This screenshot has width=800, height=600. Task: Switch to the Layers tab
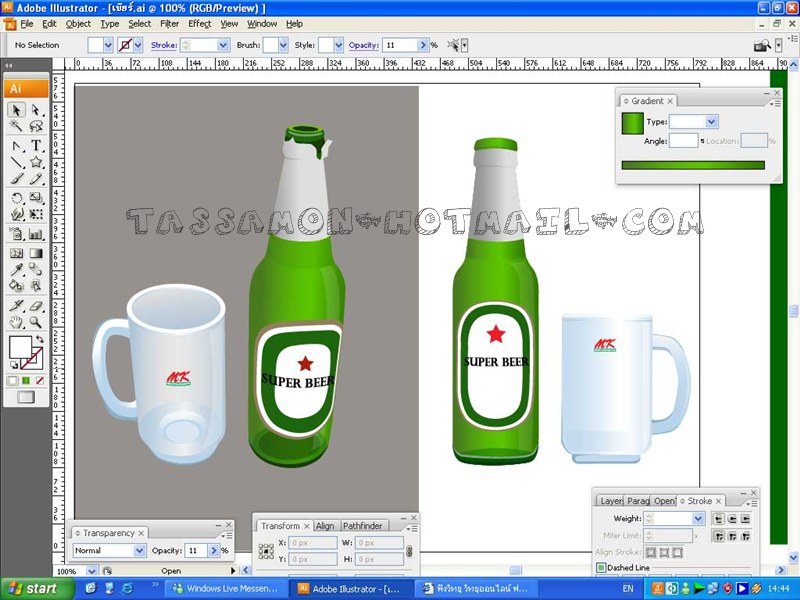pyautogui.click(x=611, y=501)
